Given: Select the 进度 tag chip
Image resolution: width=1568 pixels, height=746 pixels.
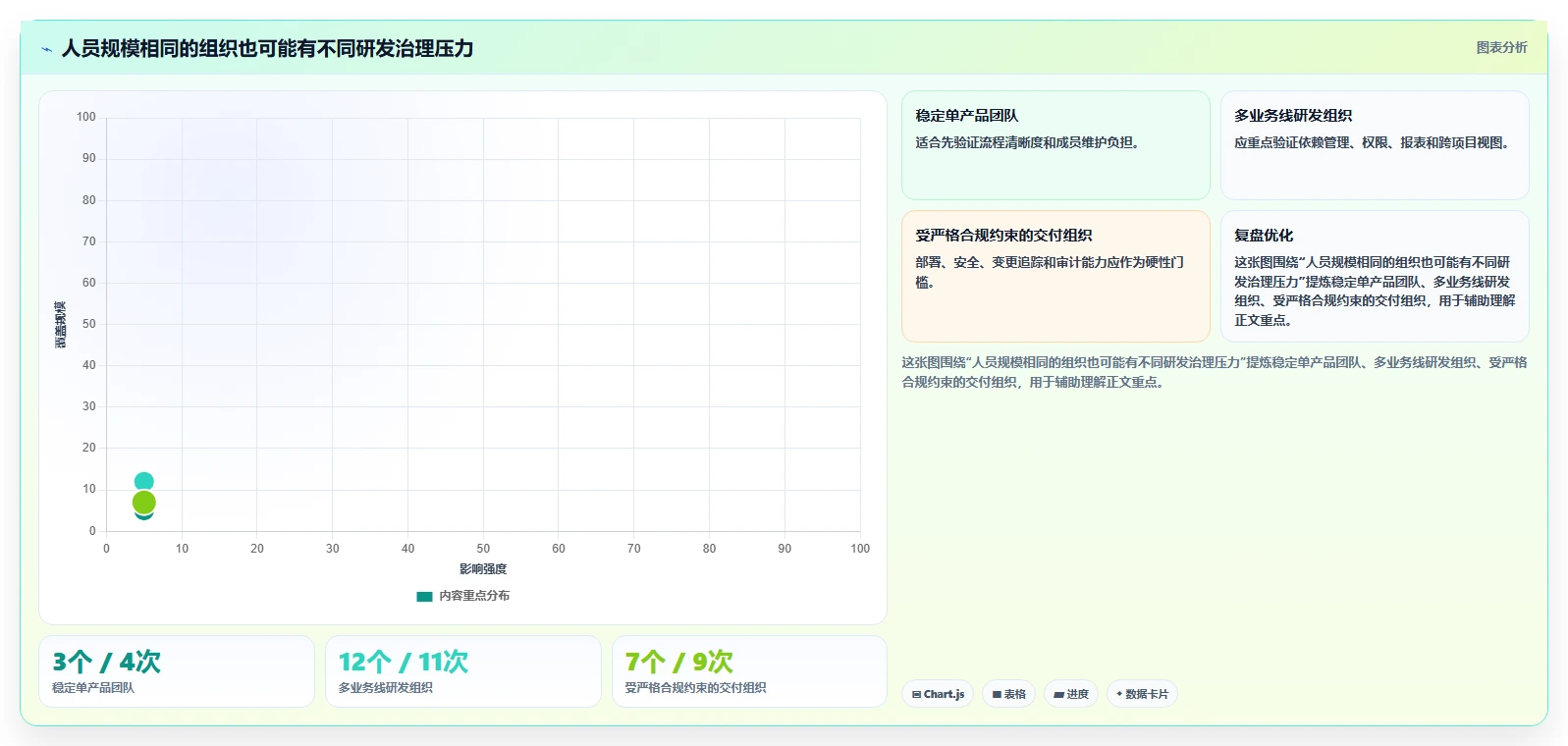Looking at the screenshot, I should point(1071,694).
